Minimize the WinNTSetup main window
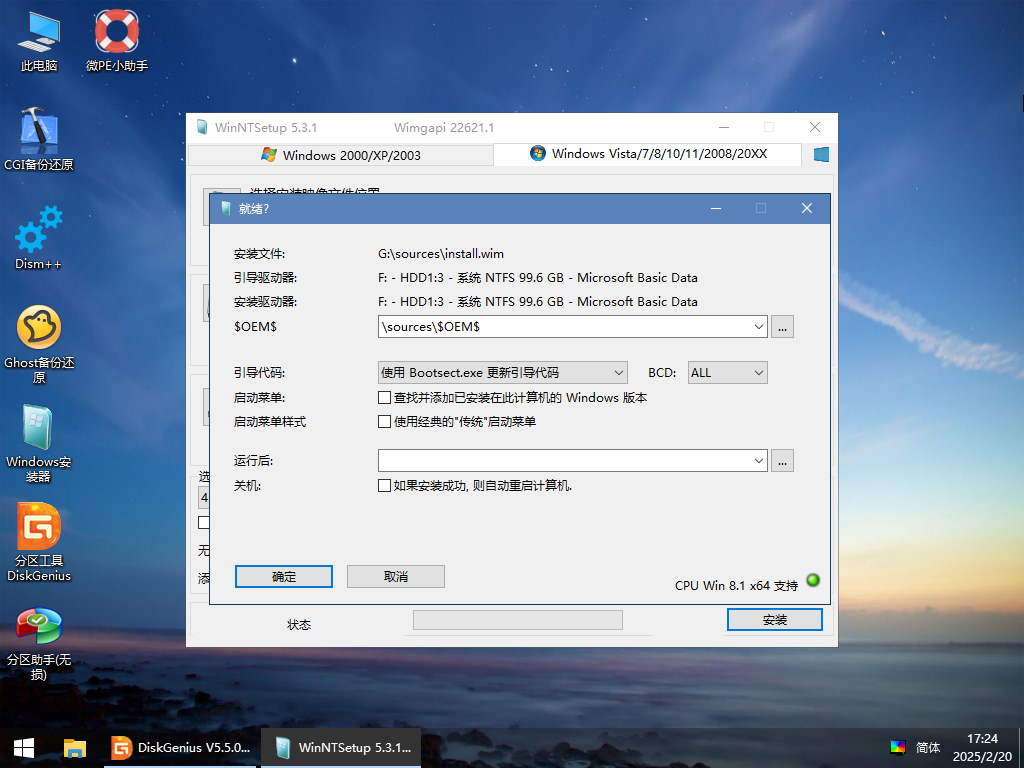Image resolution: width=1024 pixels, height=768 pixels. [724, 127]
